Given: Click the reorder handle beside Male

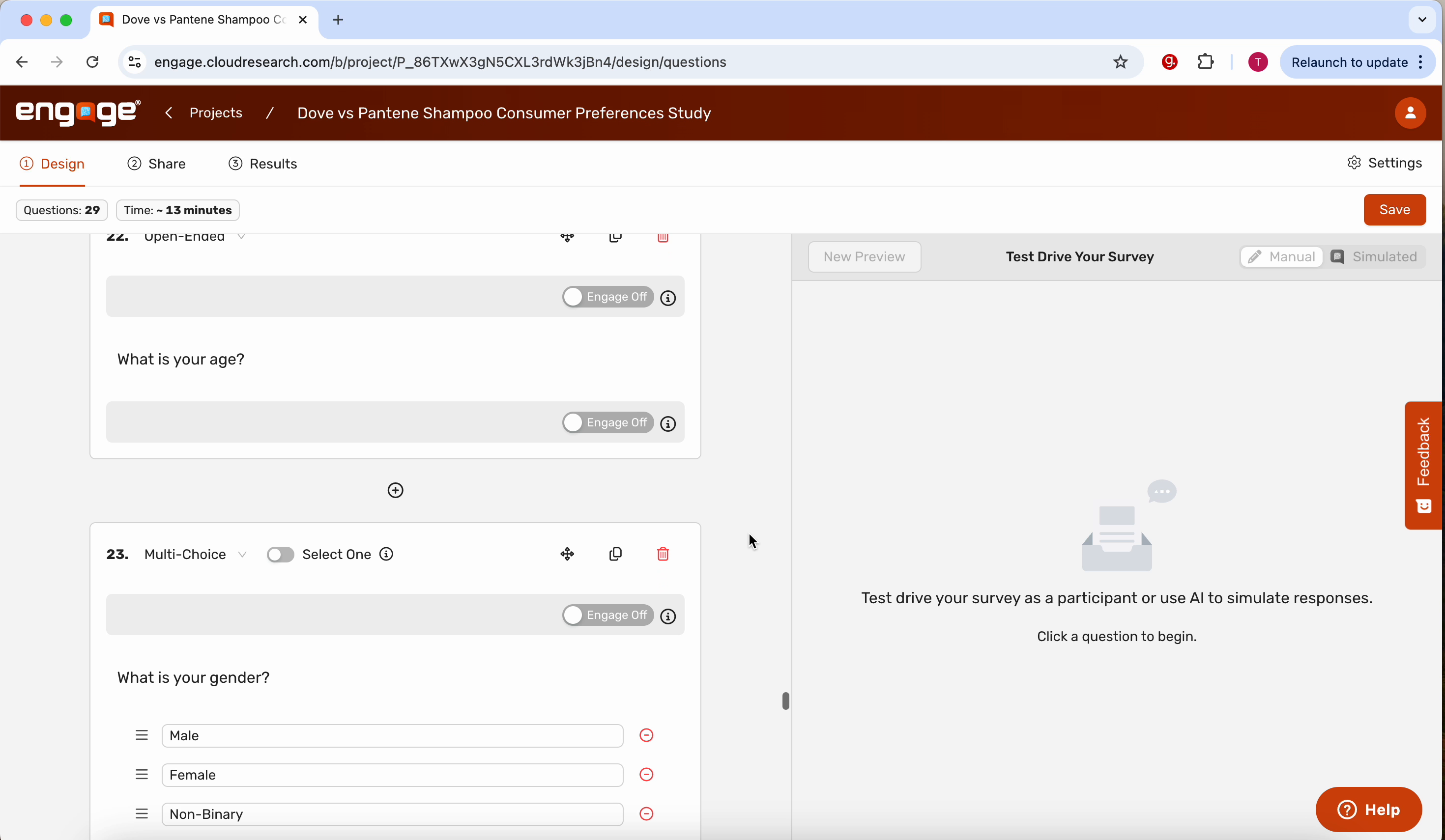Looking at the screenshot, I should click(x=142, y=735).
